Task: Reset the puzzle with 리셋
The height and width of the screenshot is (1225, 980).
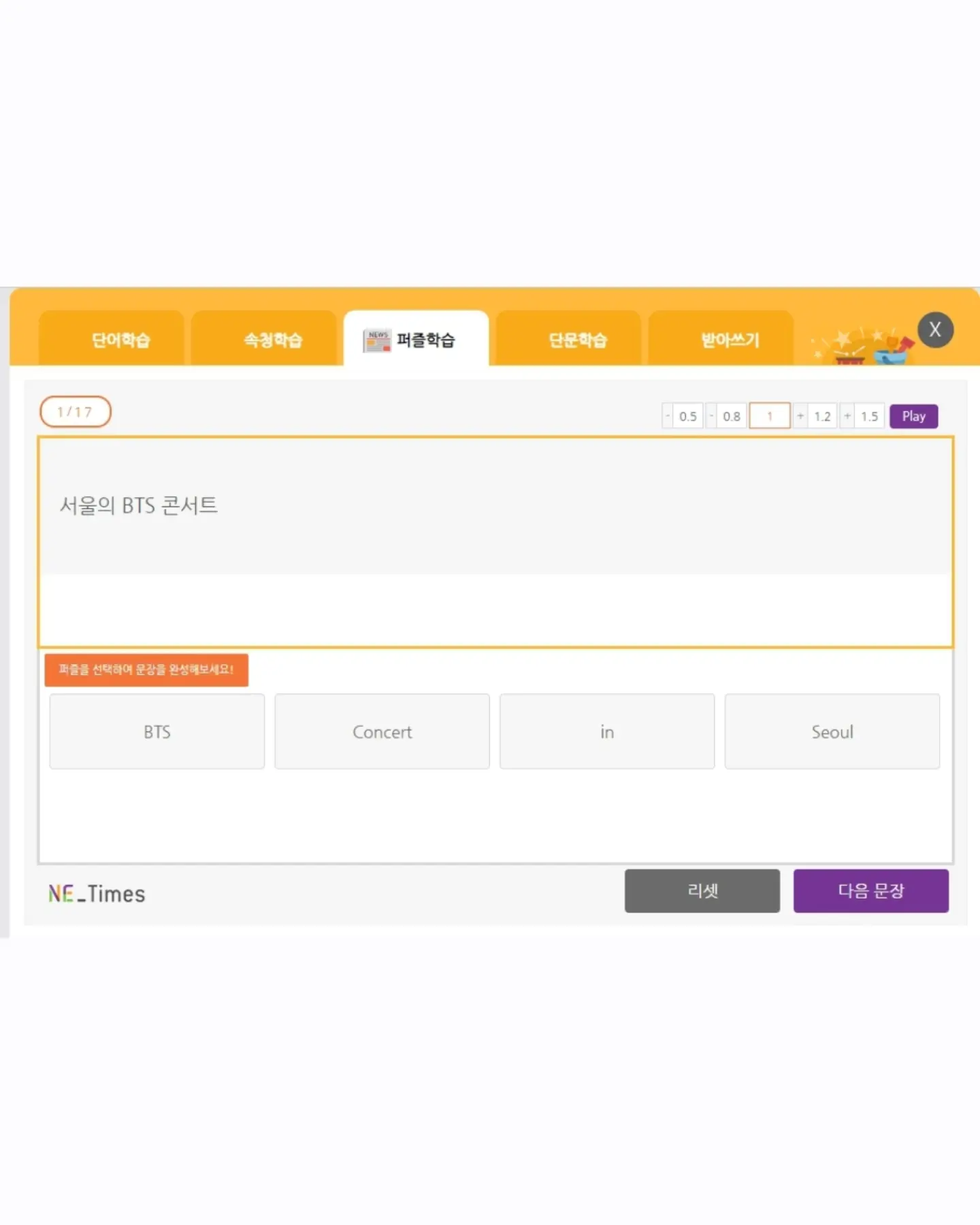Action: pyautogui.click(x=702, y=891)
